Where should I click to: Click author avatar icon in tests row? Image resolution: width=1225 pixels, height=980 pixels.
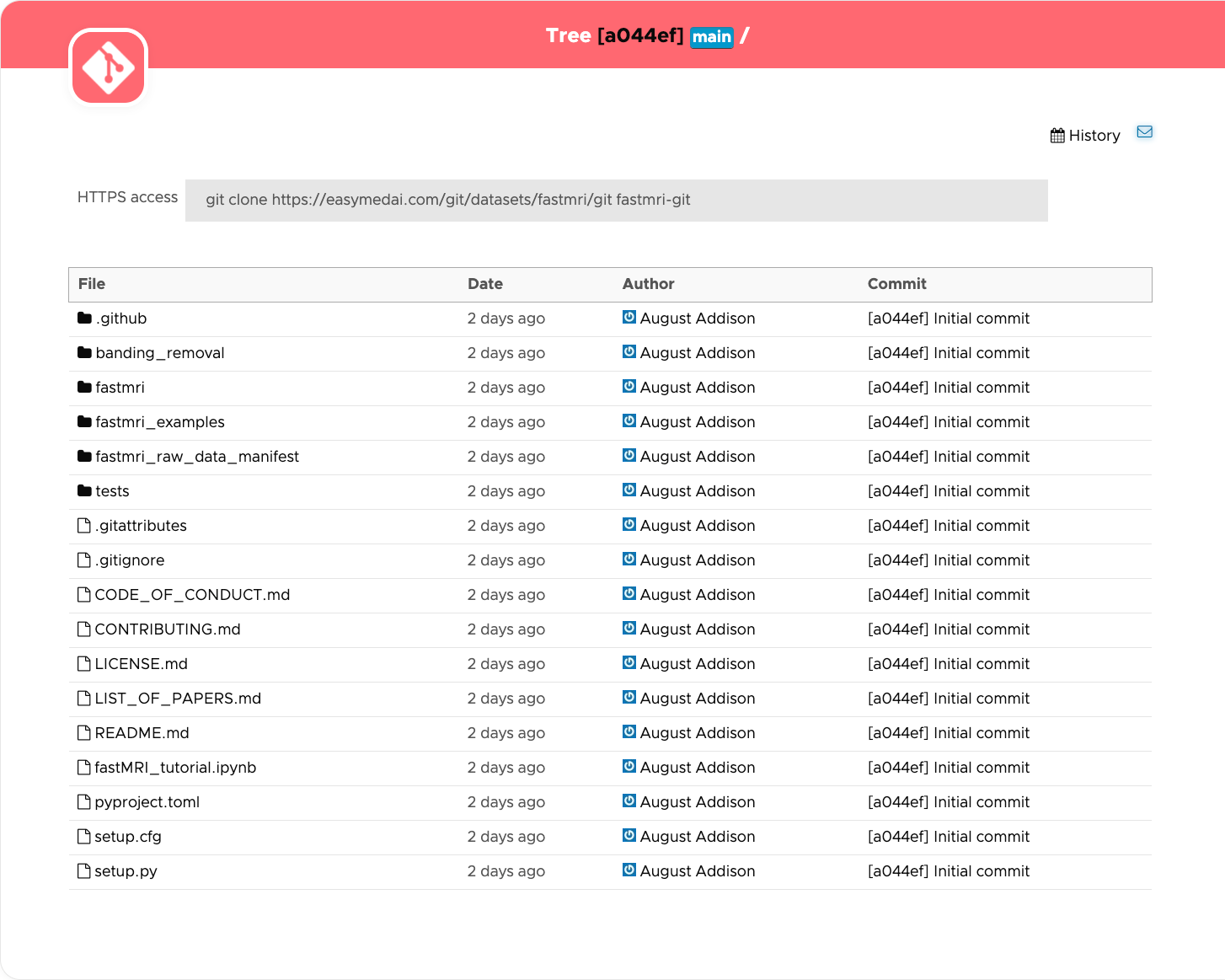629,490
